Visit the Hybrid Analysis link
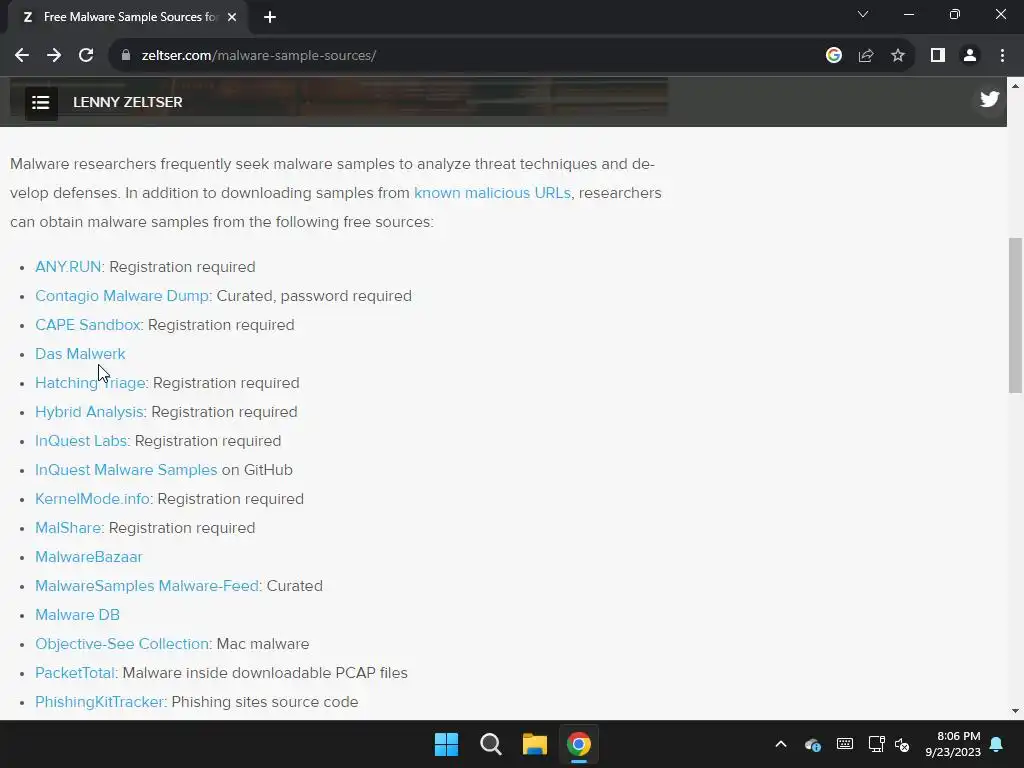The height and width of the screenshot is (768, 1024). click(89, 412)
